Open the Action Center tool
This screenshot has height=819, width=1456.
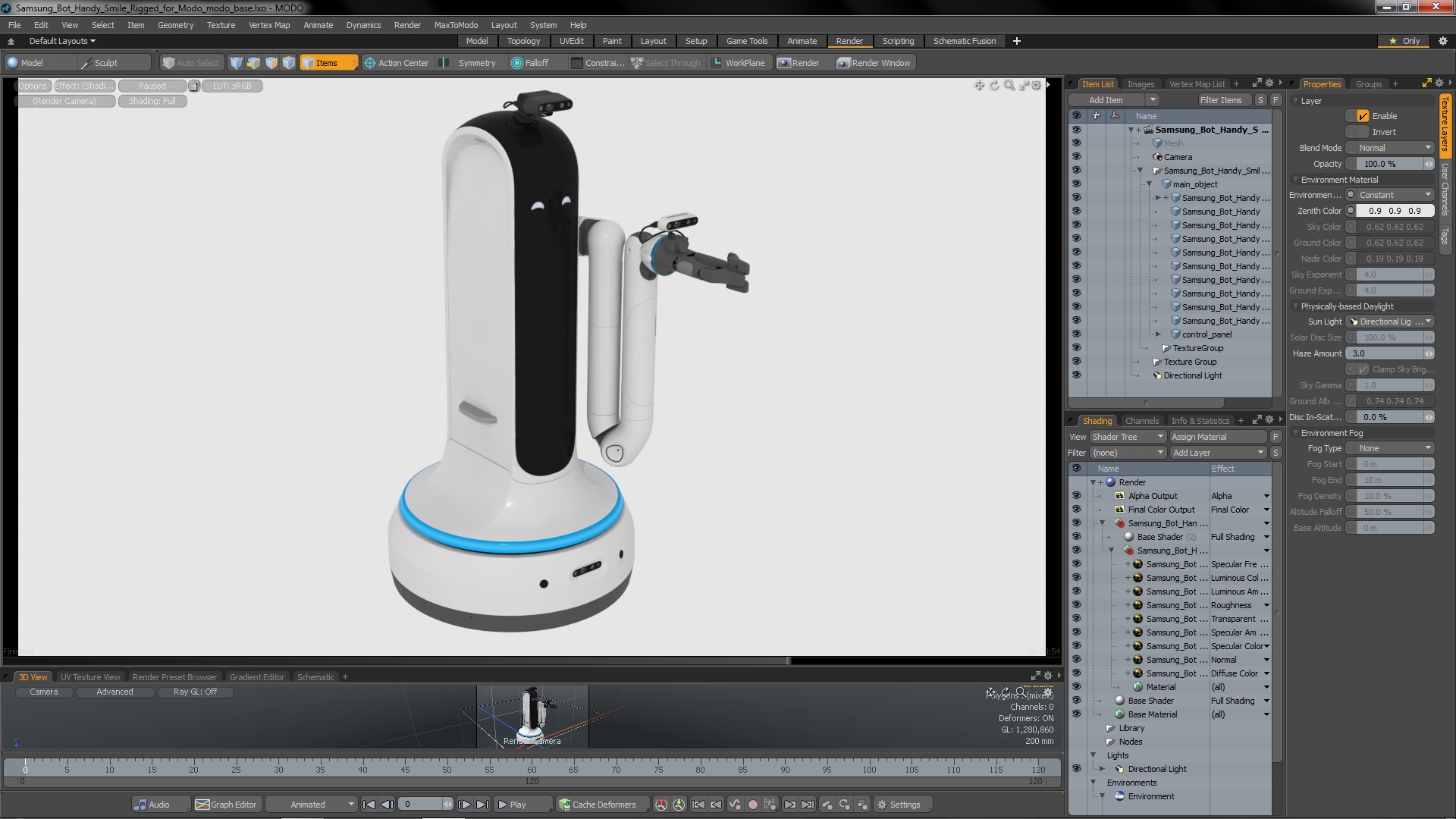pyautogui.click(x=397, y=63)
